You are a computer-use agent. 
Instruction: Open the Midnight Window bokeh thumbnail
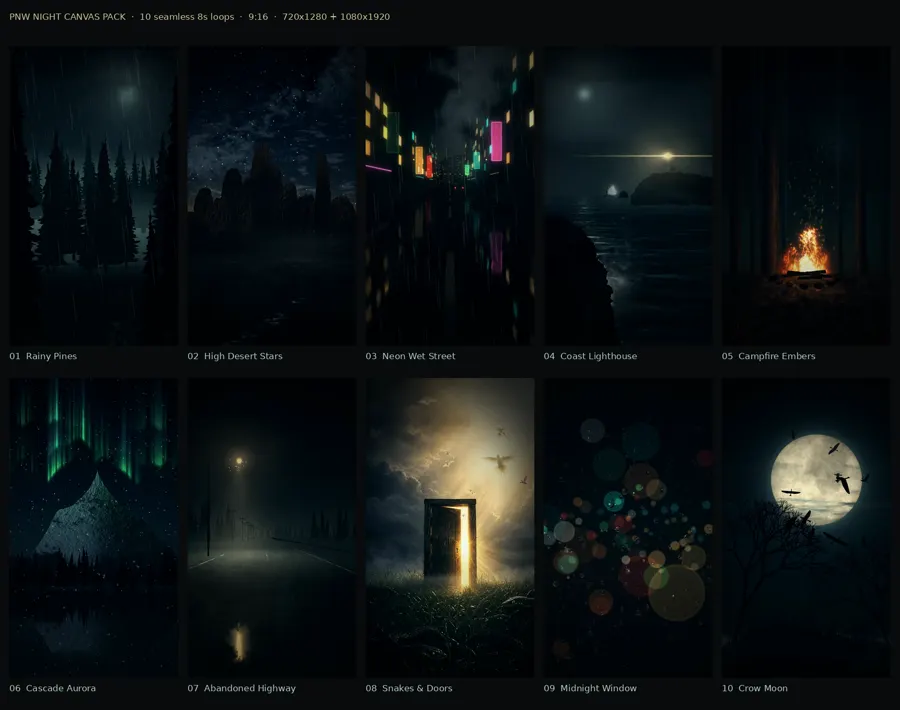click(x=628, y=527)
